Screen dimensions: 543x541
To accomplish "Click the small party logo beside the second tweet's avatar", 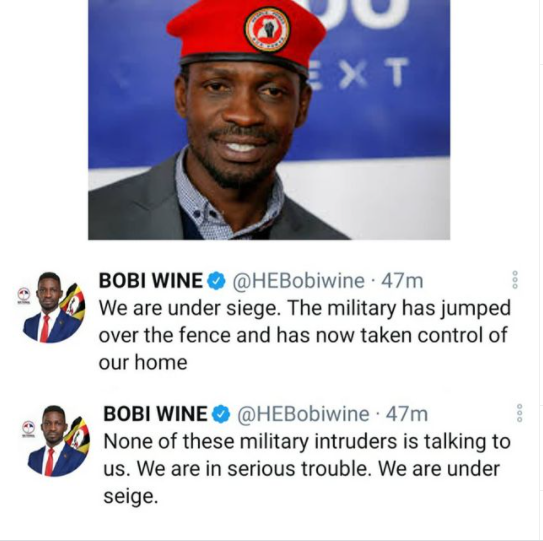I will pyautogui.click(x=29, y=428).
